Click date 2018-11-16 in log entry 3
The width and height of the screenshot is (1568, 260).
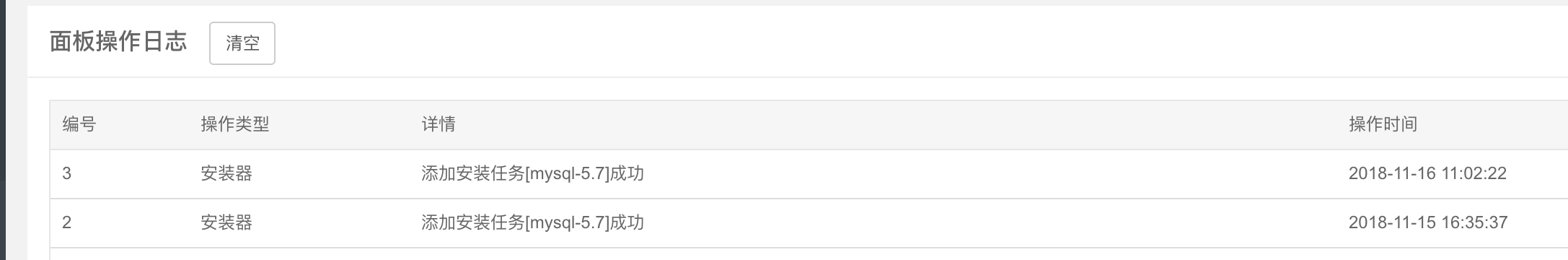point(1392,173)
